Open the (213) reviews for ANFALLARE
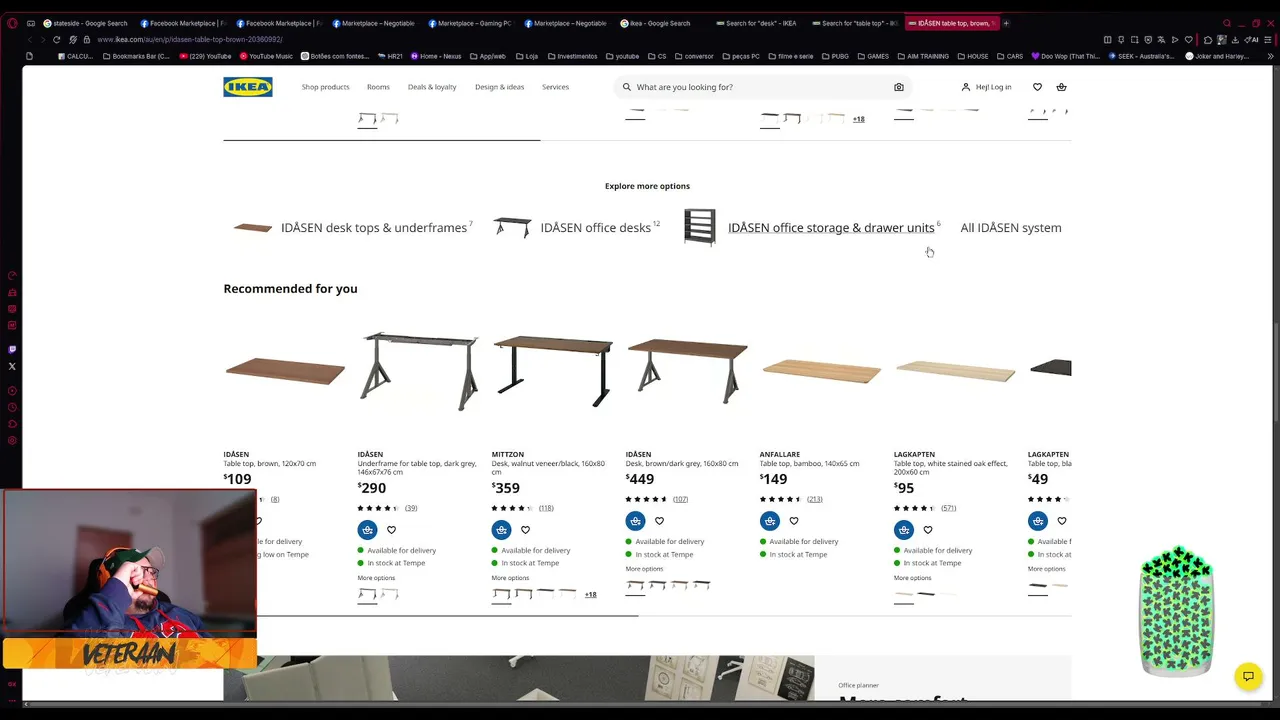Viewport: 1280px width, 720px height. pos(815,499)
